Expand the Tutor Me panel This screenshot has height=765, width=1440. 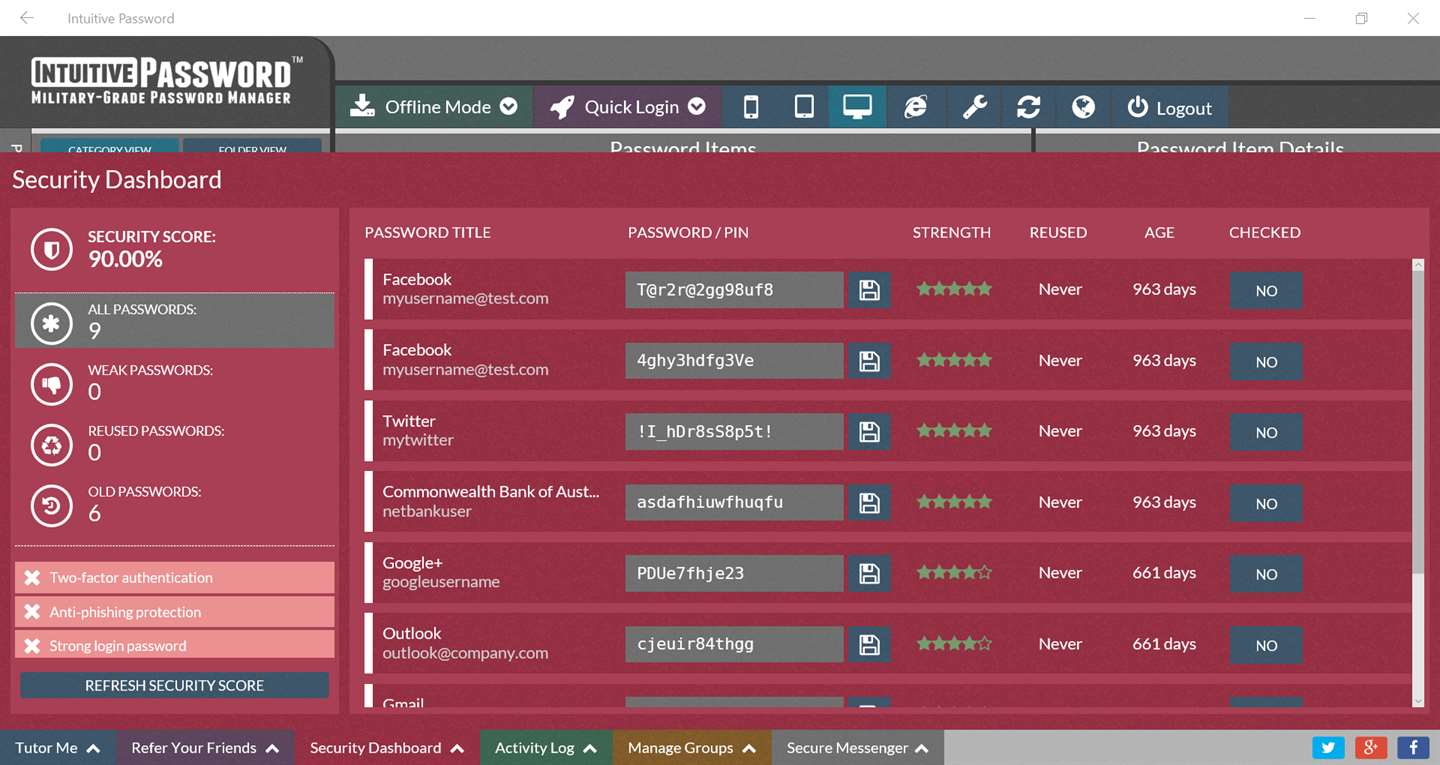58,747
